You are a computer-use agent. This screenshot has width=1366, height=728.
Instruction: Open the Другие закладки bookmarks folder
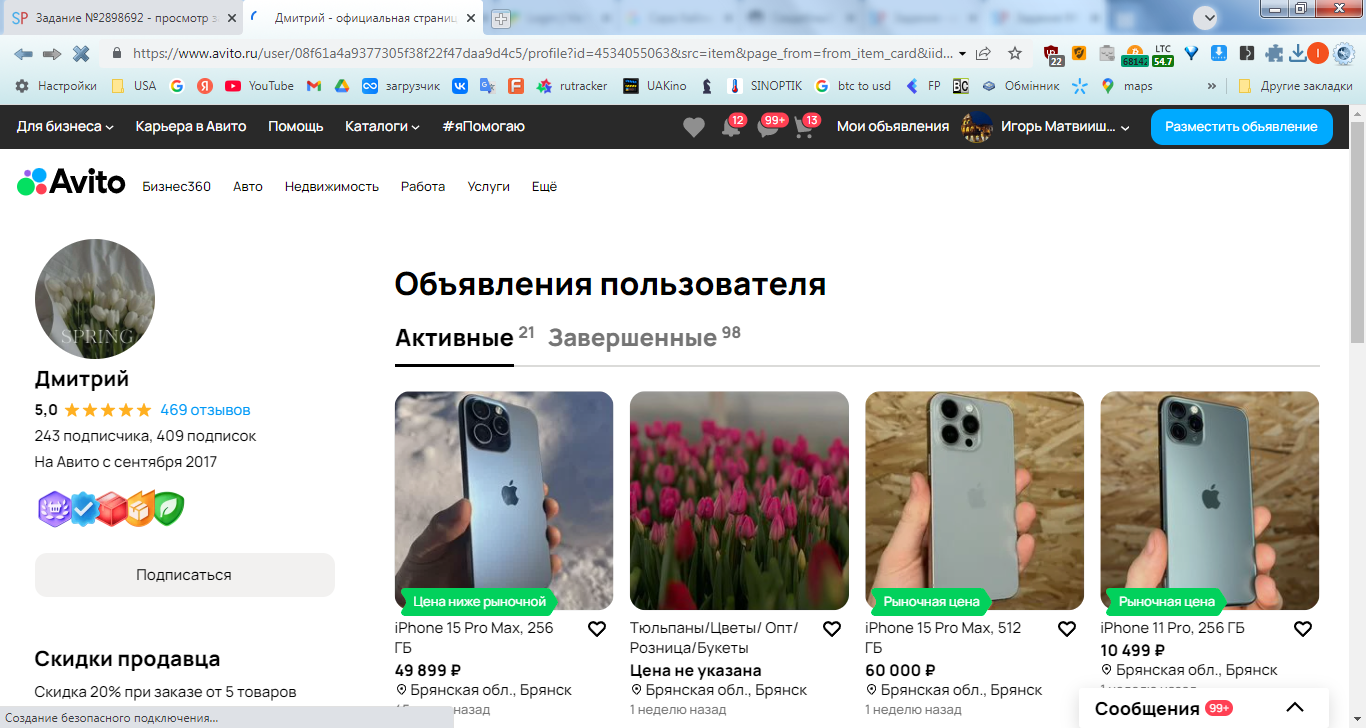[x=1295, y=86]
